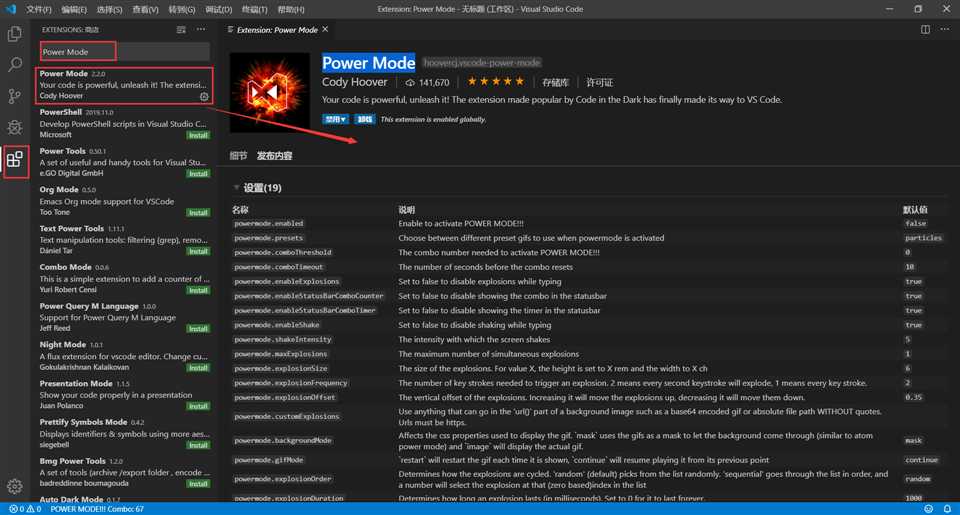960x515 pixels.
Task: Open the Disable (禁用) dropdown button
Action: [336, 119]
